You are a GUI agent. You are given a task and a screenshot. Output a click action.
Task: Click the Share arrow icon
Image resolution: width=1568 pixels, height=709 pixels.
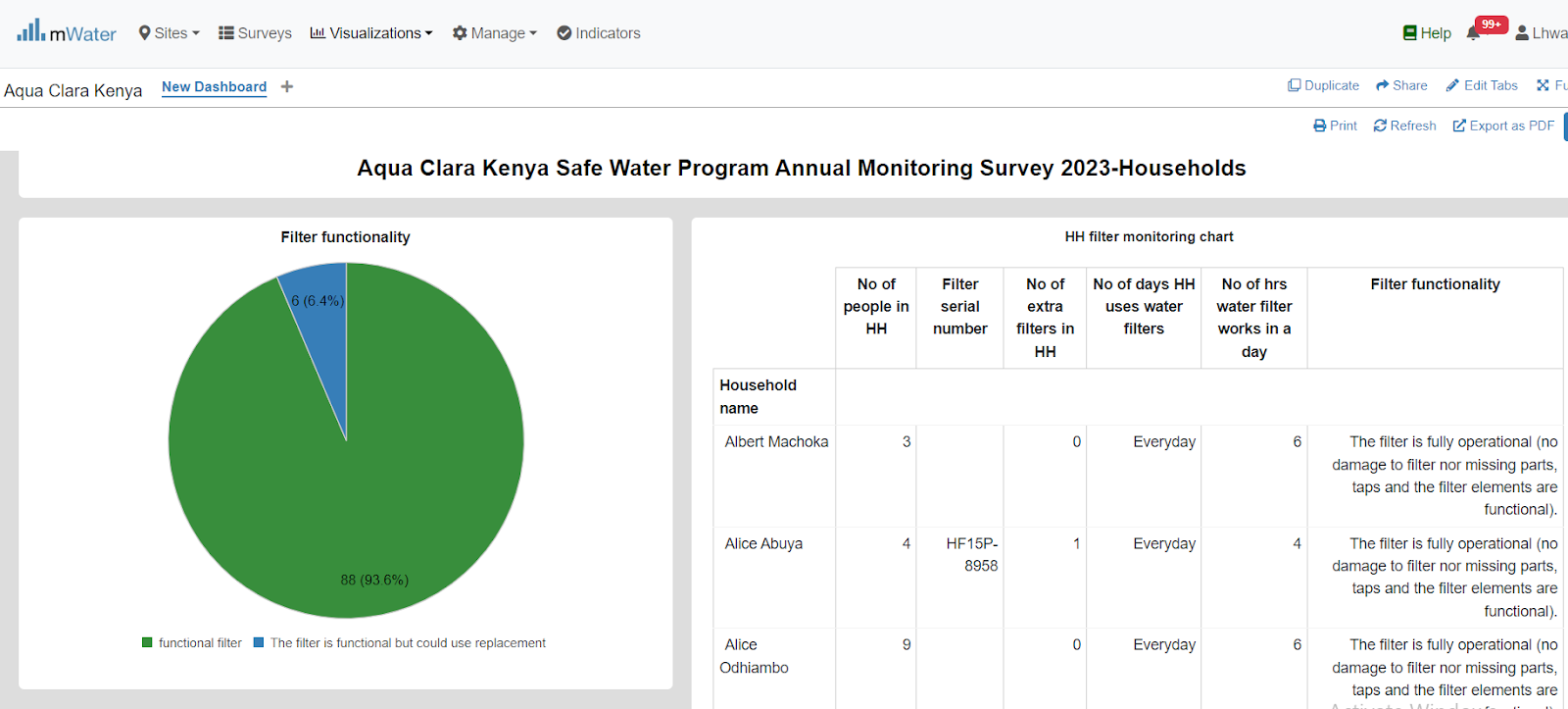pos(1382,85)
